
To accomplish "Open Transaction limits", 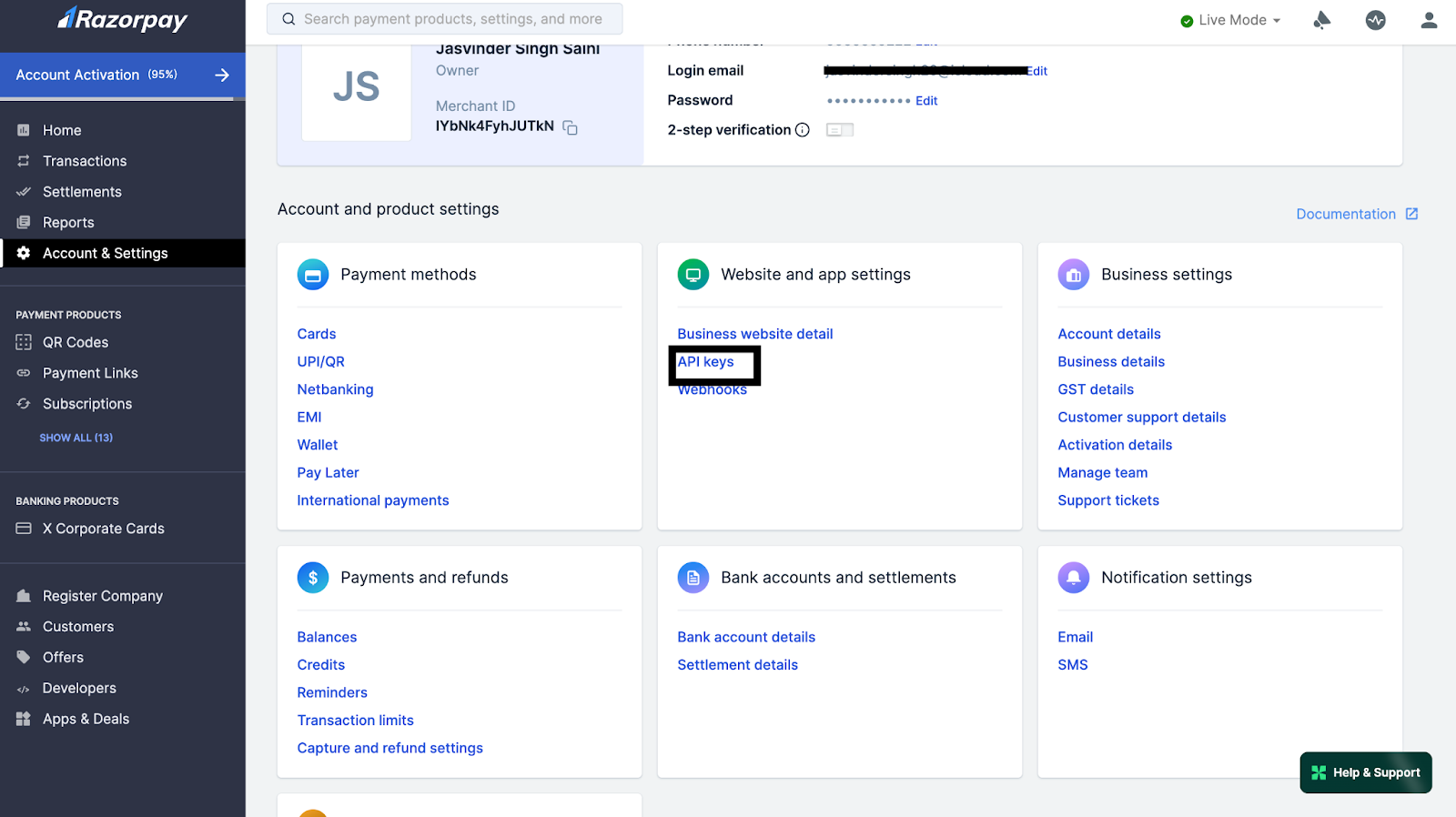I will pos(355,721).
